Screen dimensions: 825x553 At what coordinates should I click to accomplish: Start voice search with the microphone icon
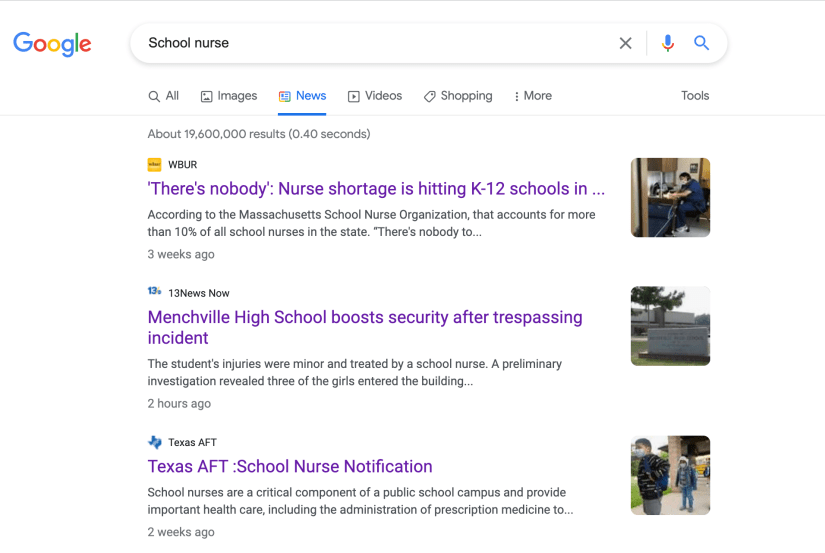(x=668, y=43)
